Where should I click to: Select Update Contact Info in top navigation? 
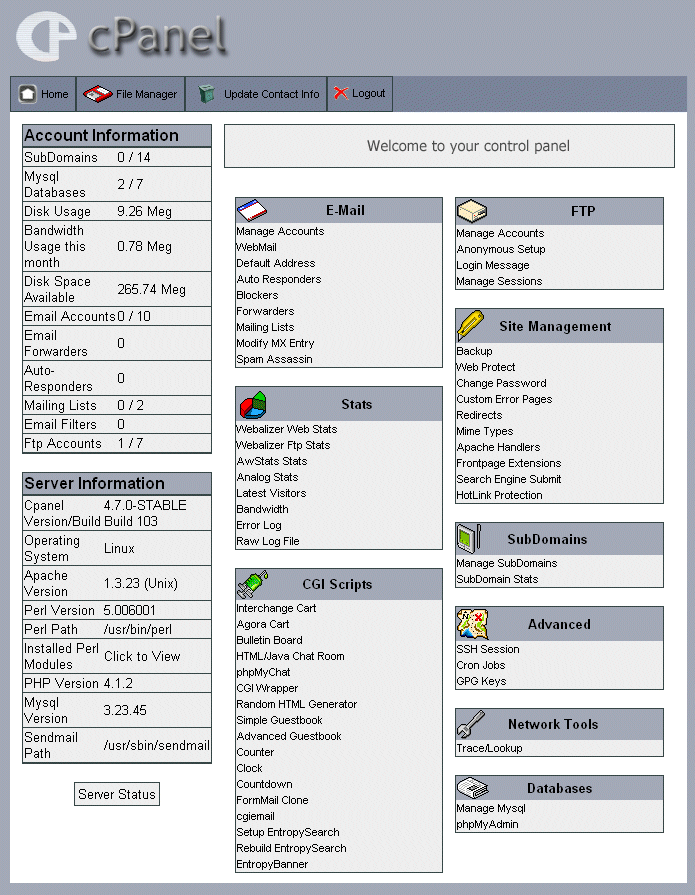(271, 94)
